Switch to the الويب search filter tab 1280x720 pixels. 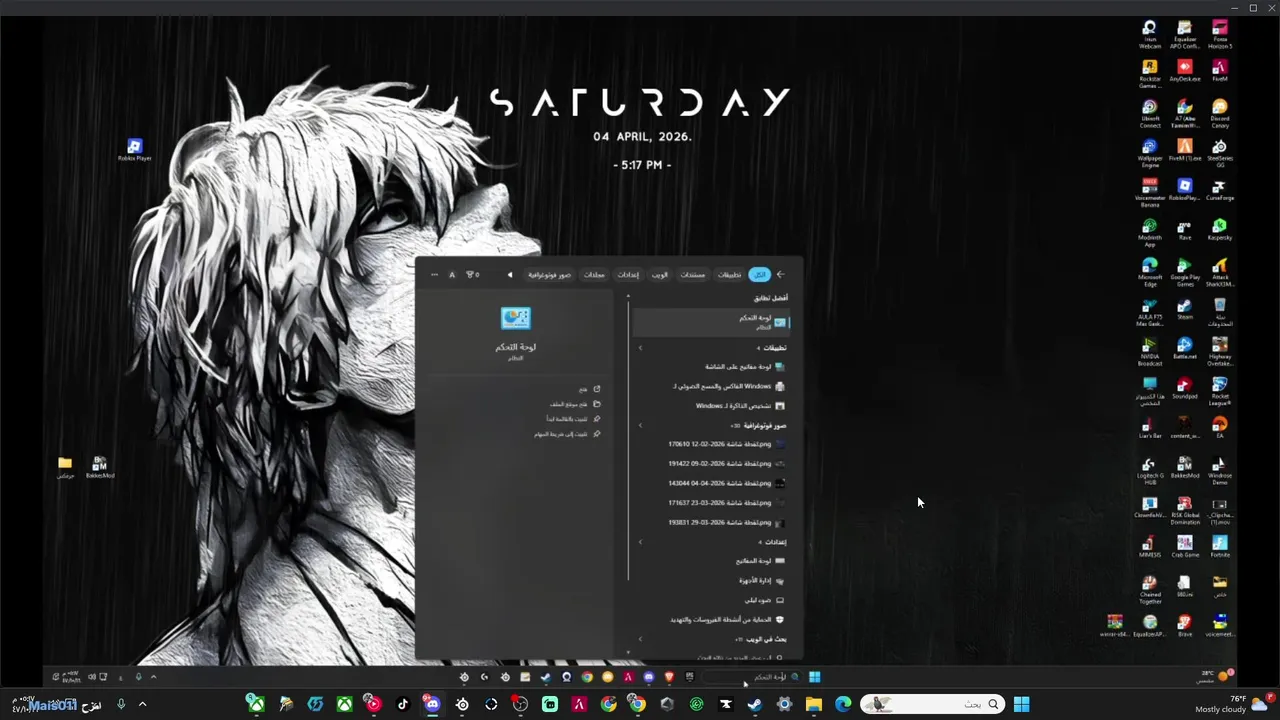[660, 274]
